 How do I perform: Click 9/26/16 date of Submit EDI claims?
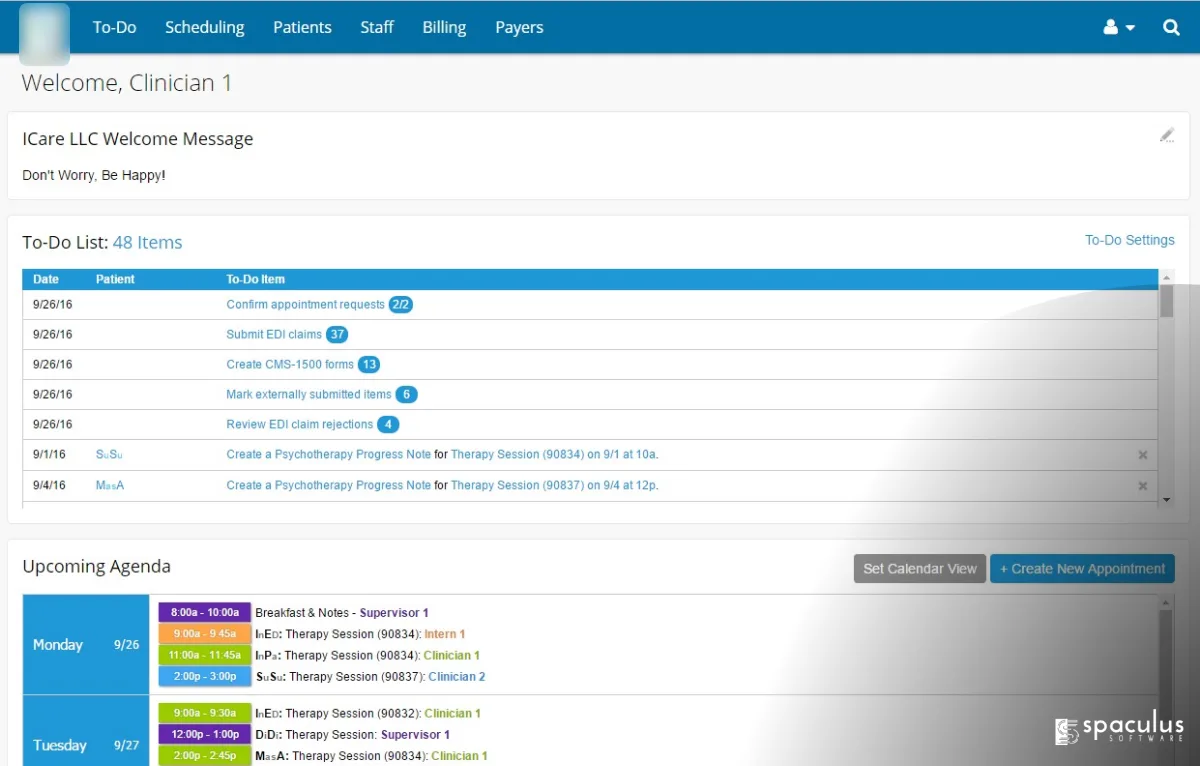52,334
